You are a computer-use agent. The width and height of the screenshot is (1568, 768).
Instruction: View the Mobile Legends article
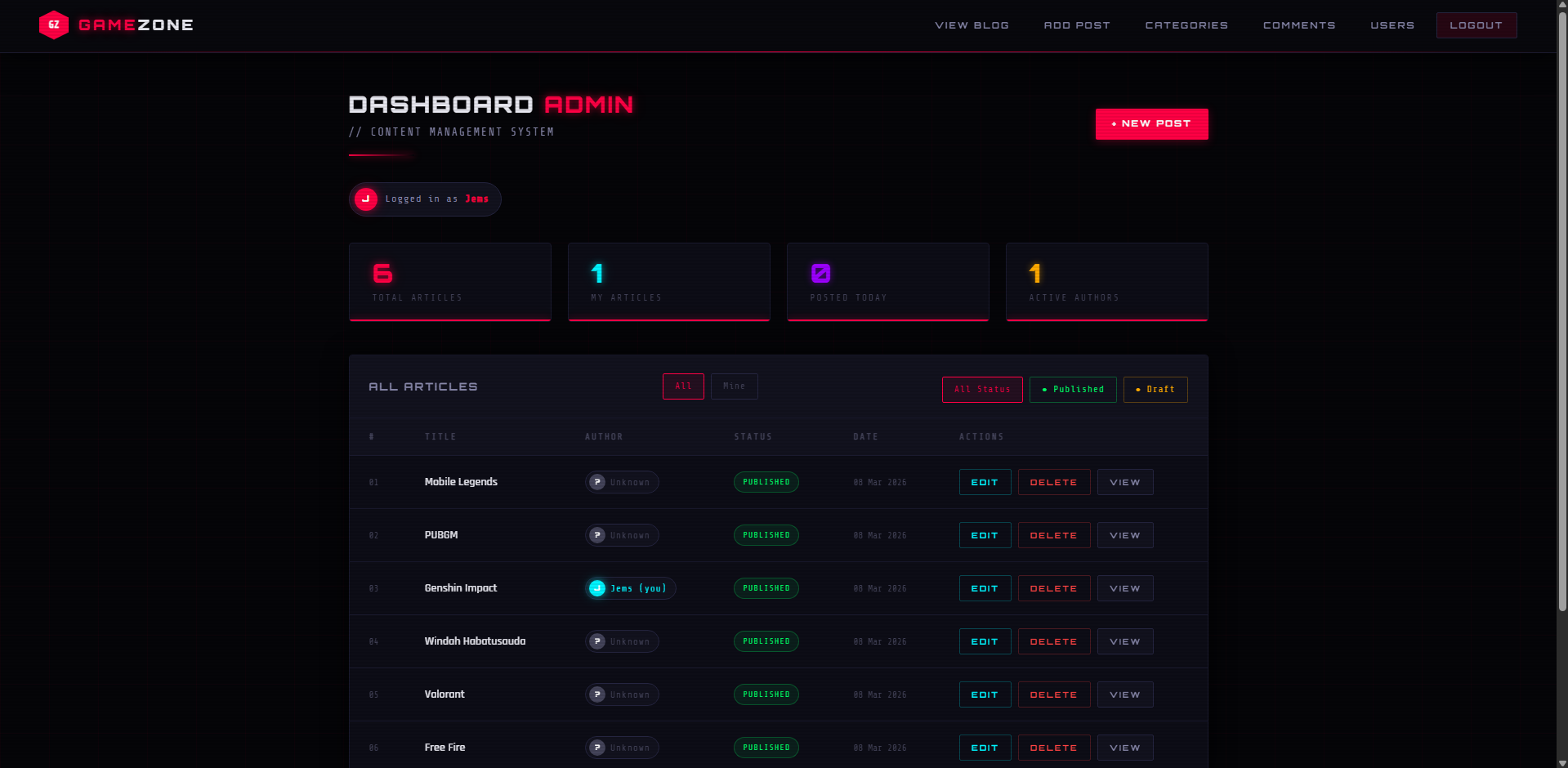[x=1125, y=482]
